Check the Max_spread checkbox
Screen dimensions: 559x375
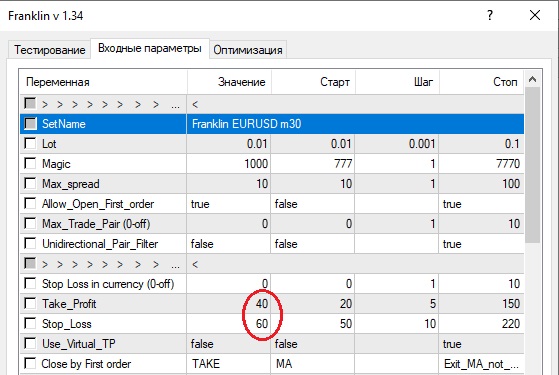click(x=30, y=184)
